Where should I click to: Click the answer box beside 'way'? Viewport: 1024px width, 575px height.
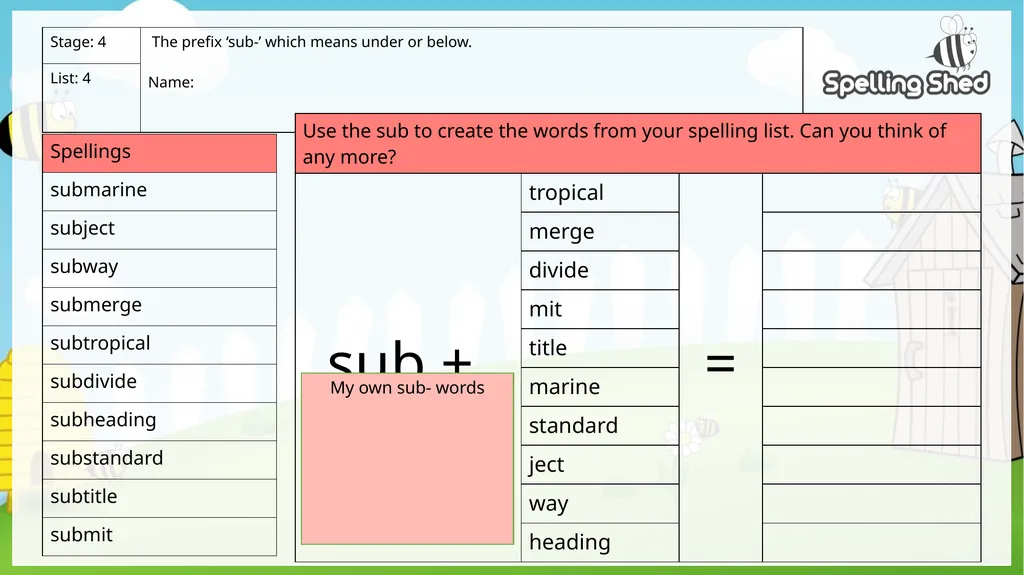click(871, 503)
